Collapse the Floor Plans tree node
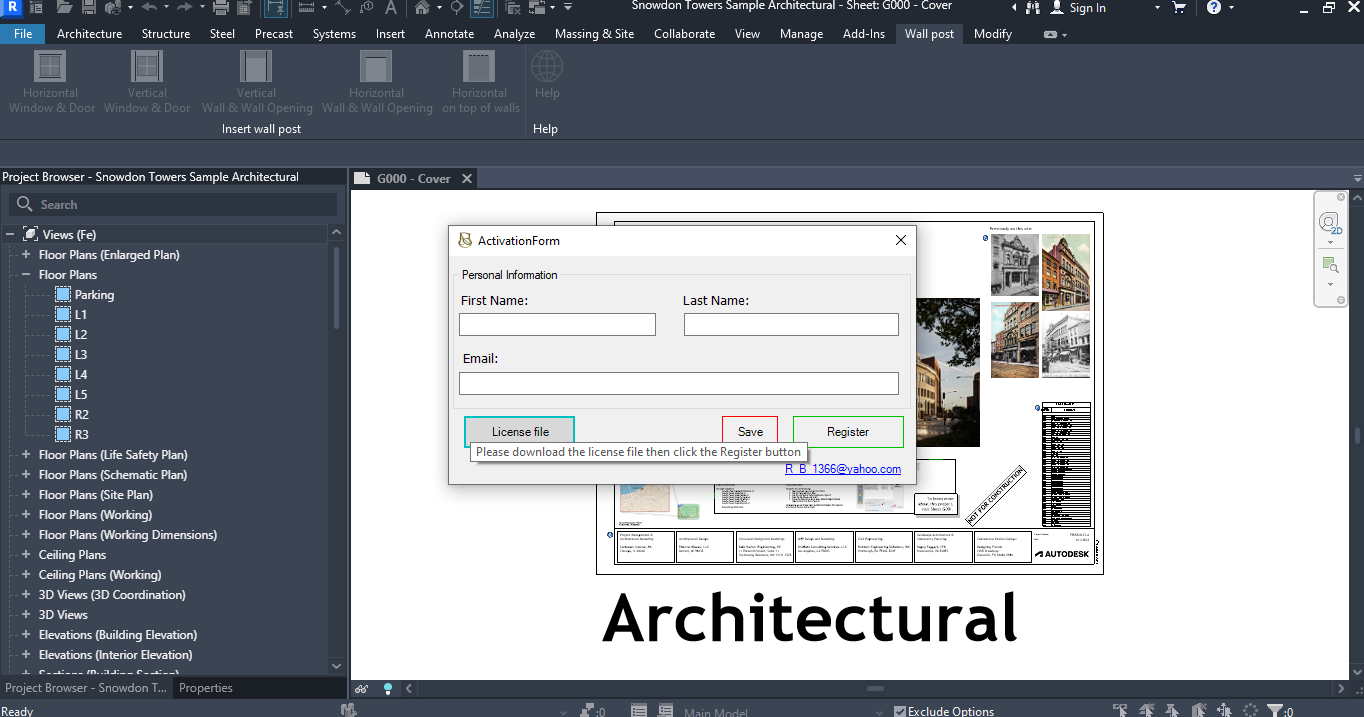This screenshot has width=1364, height=717. (x=26, y=275)
